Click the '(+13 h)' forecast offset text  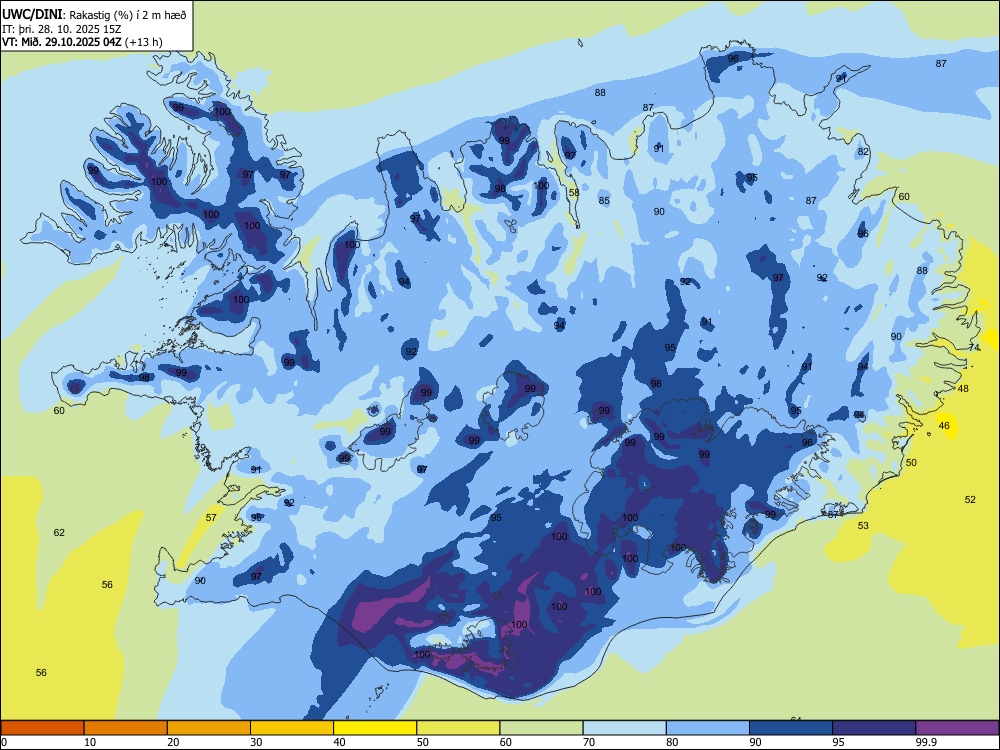[143, 42]
